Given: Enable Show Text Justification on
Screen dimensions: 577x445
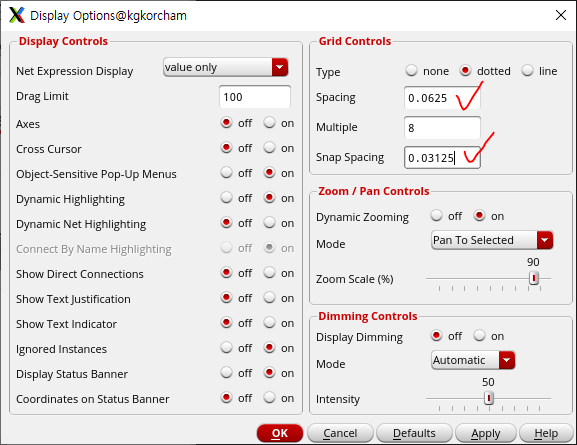Looking at the screenshot, I should click(269, 298).
